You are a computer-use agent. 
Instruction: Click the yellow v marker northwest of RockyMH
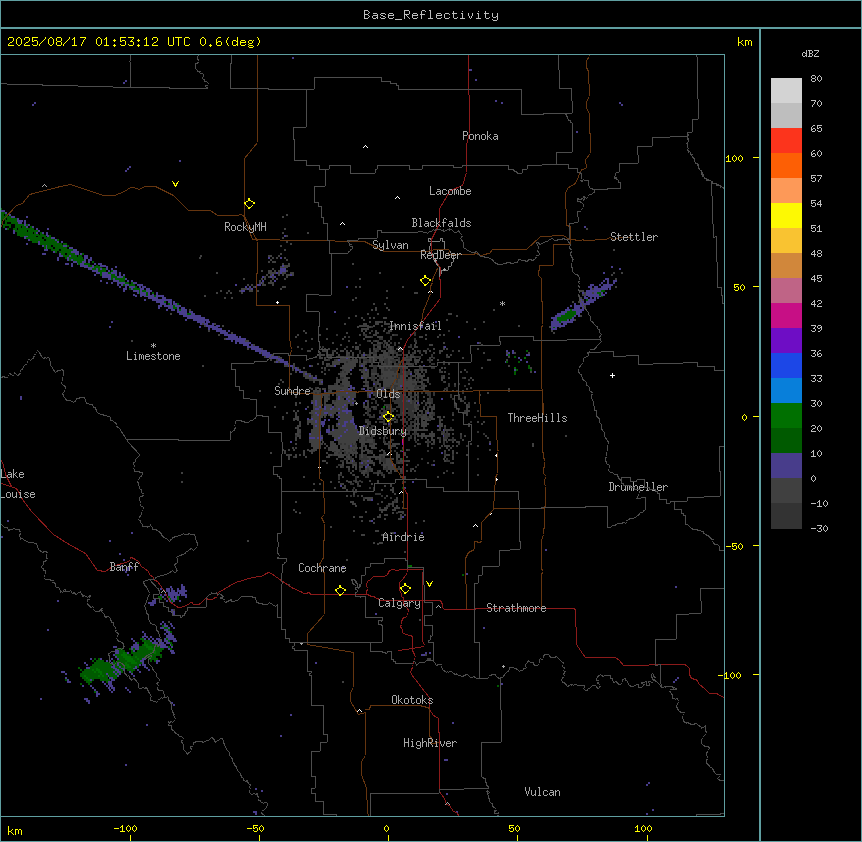[x=175, y=184]
